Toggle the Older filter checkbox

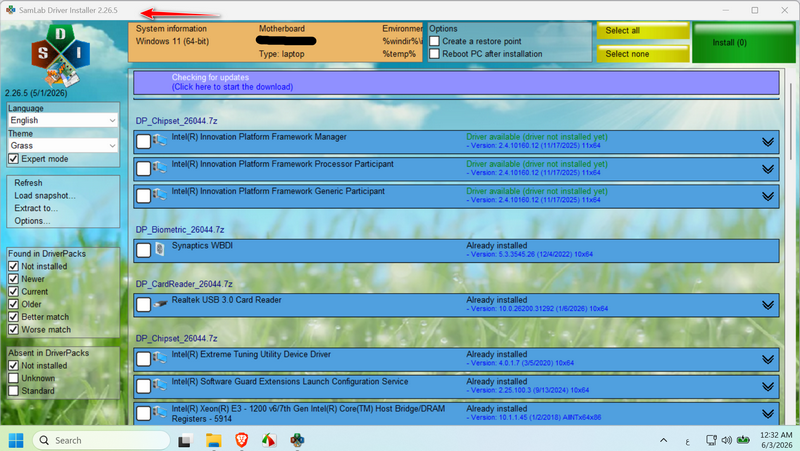[13, 304]
